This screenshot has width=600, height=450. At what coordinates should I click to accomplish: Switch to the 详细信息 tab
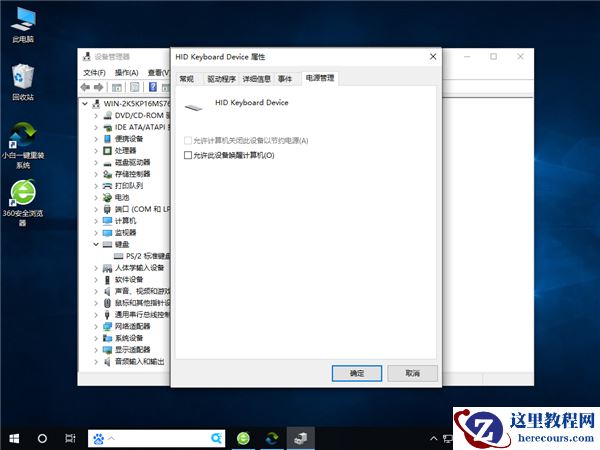(256, 79)
